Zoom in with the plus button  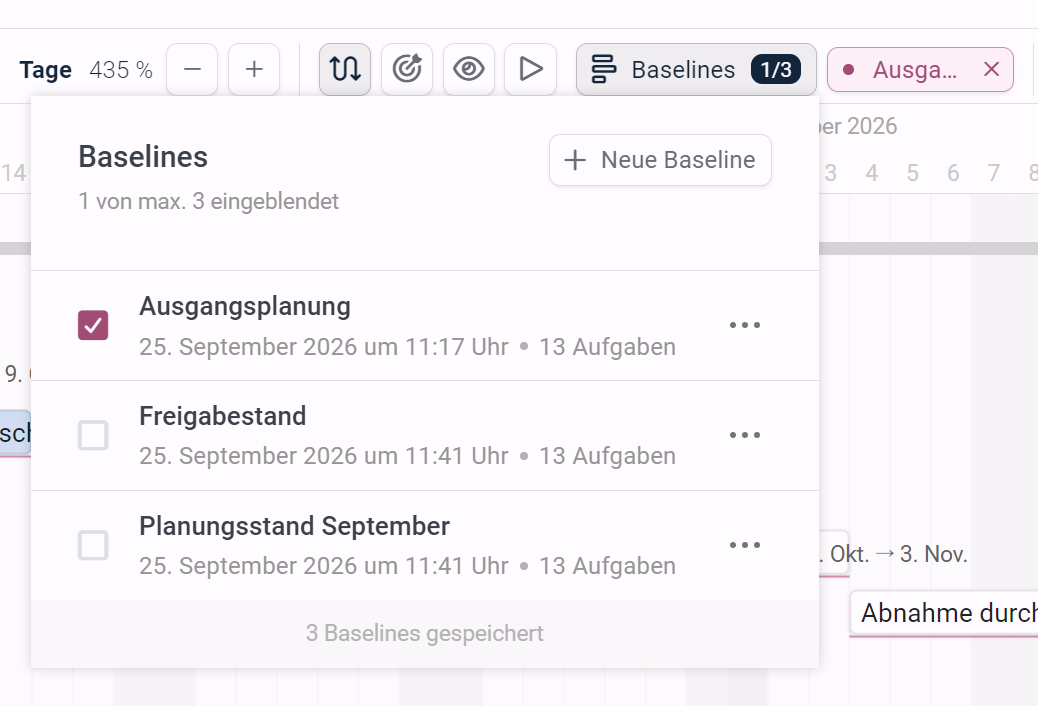pos(254,70)
